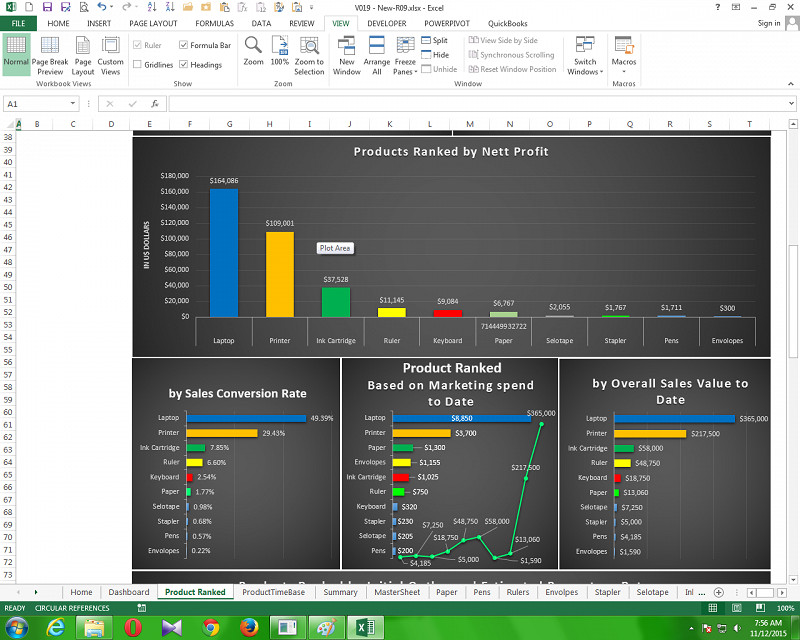Click Sign in link
This screenshot has width=800, height=640.
click(x=769, y=23)
